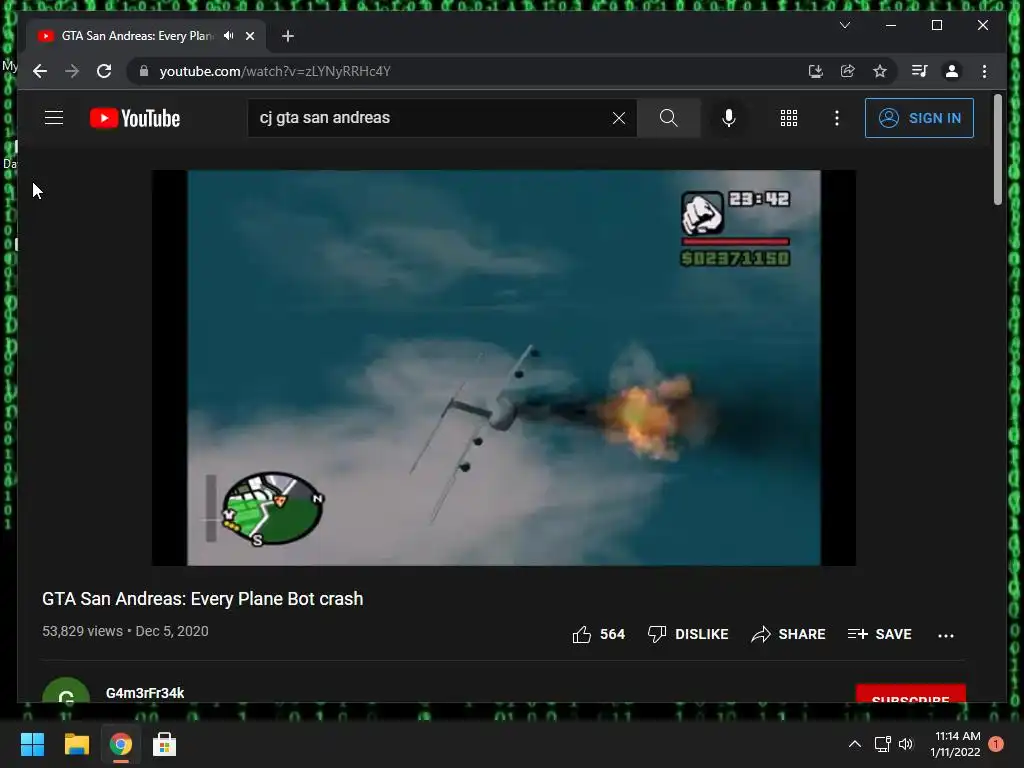View site information lock icon

tap(144, 71)
